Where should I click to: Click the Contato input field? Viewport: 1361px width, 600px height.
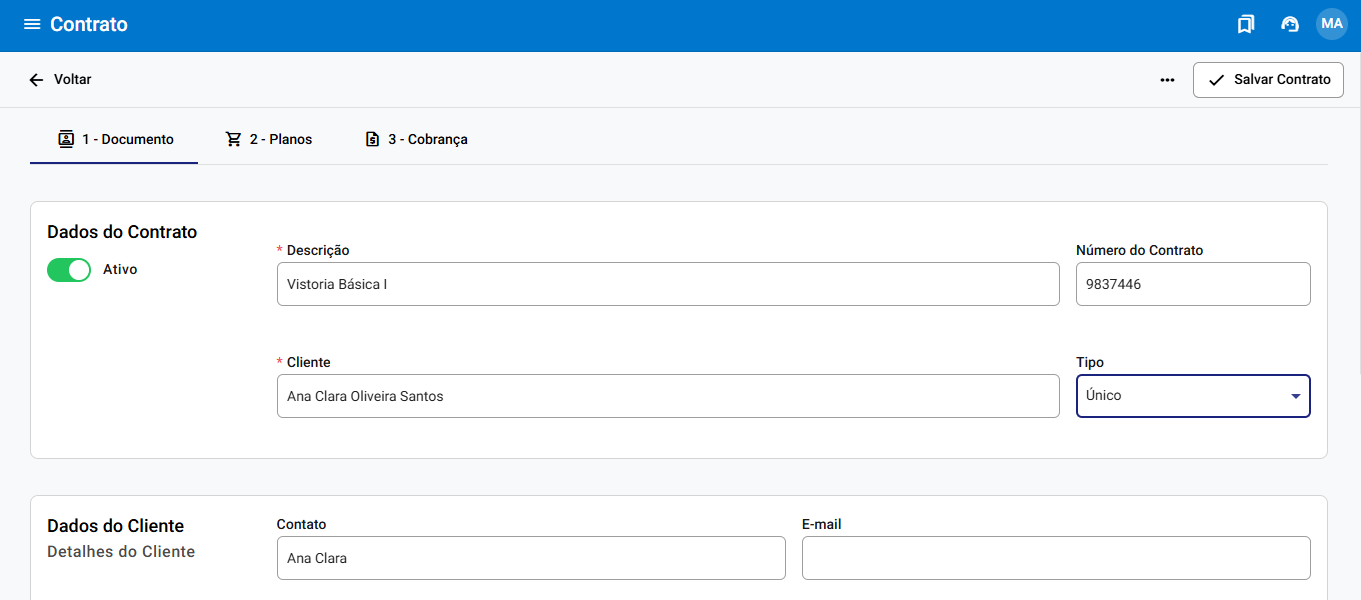click(530, 558)
